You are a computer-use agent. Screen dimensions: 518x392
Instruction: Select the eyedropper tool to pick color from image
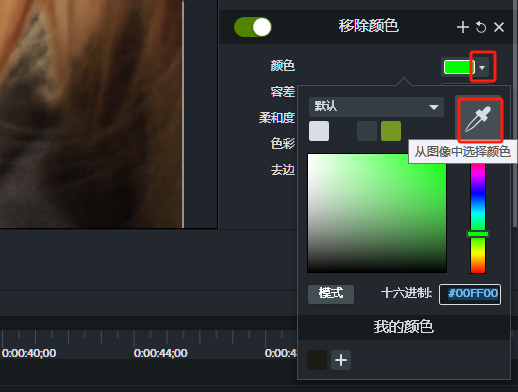click(x=478, y=119)
